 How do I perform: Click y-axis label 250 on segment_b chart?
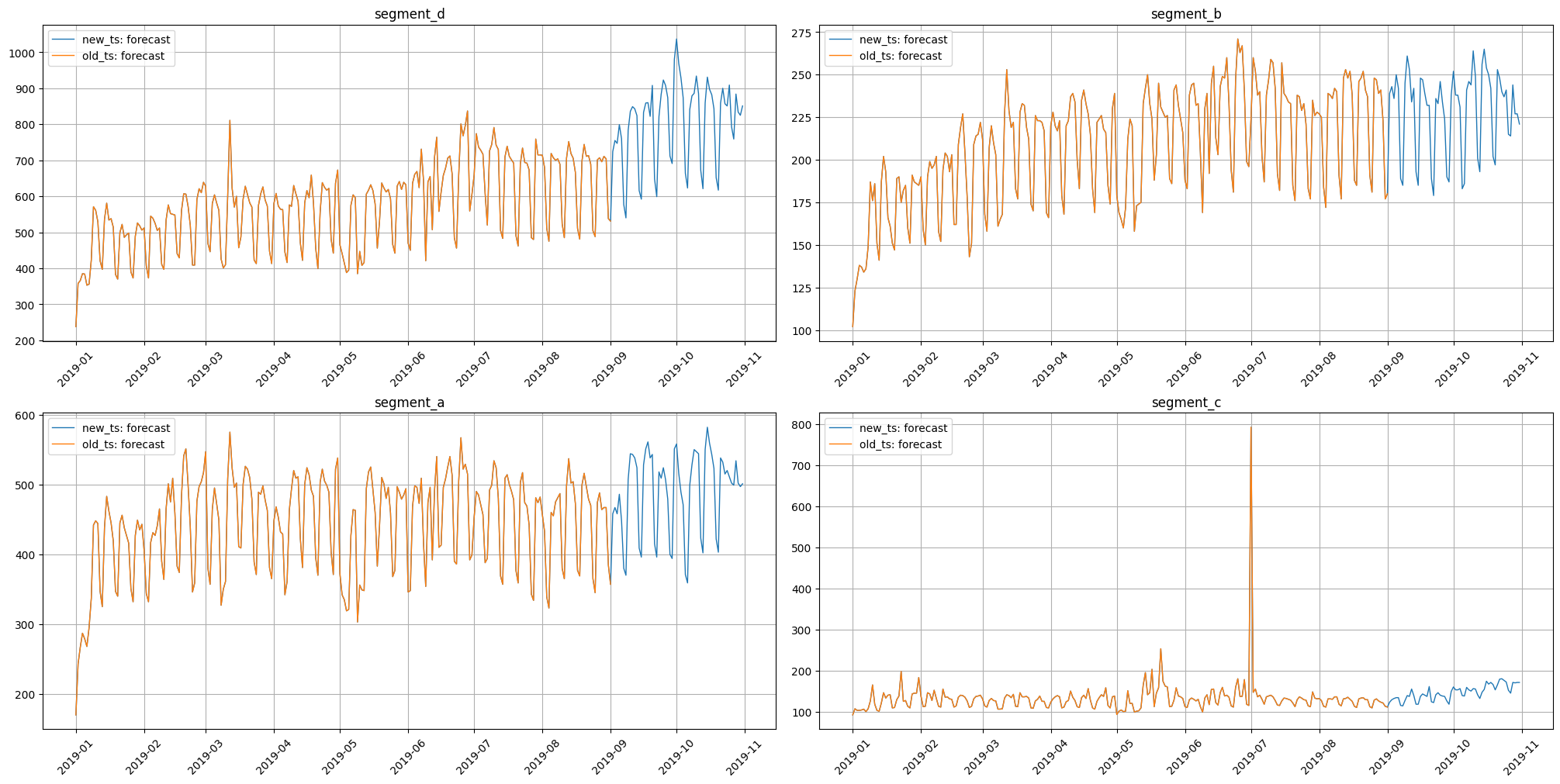click(804, 75)
